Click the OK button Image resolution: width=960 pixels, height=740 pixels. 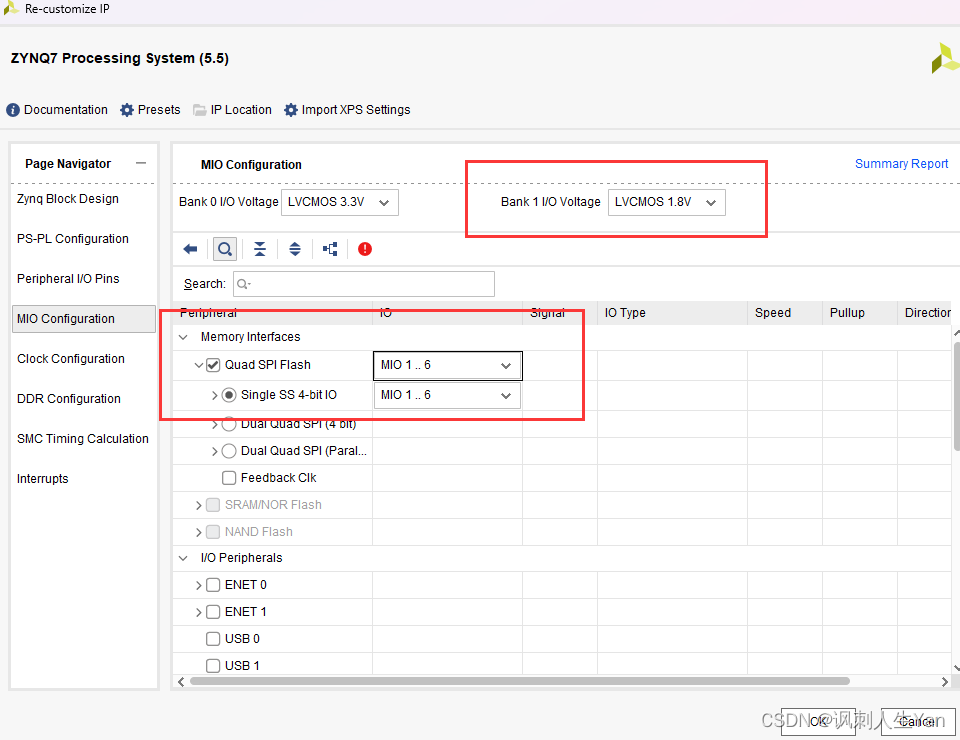click(818, 722)
